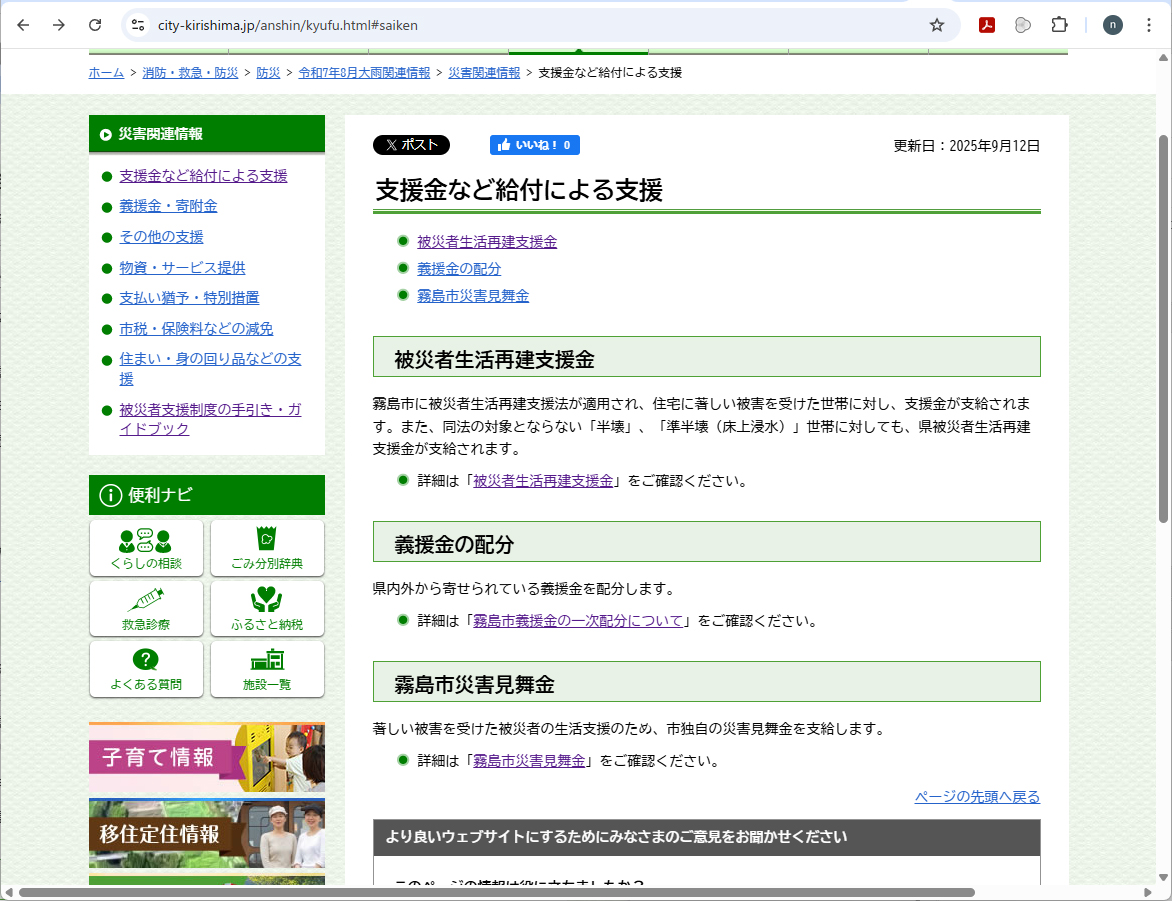
Task: Bookmark this page with the star icon
Action: (x=936, y=25)
